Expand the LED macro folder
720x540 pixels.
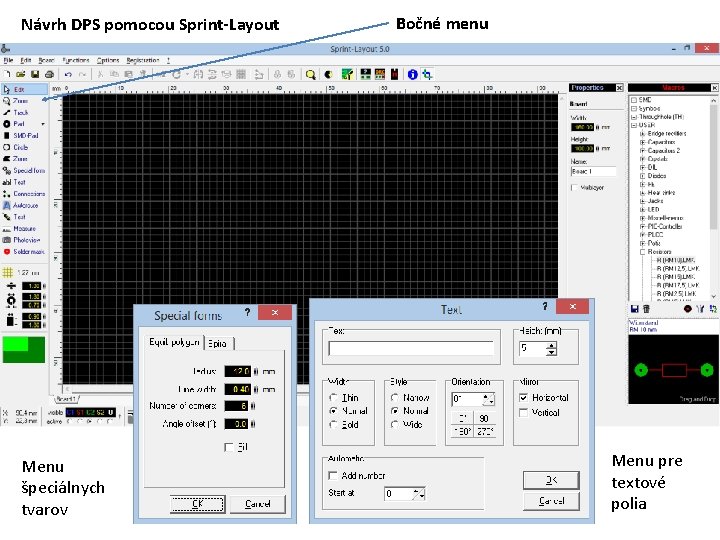pyautogui.click(x=643, y=209)
